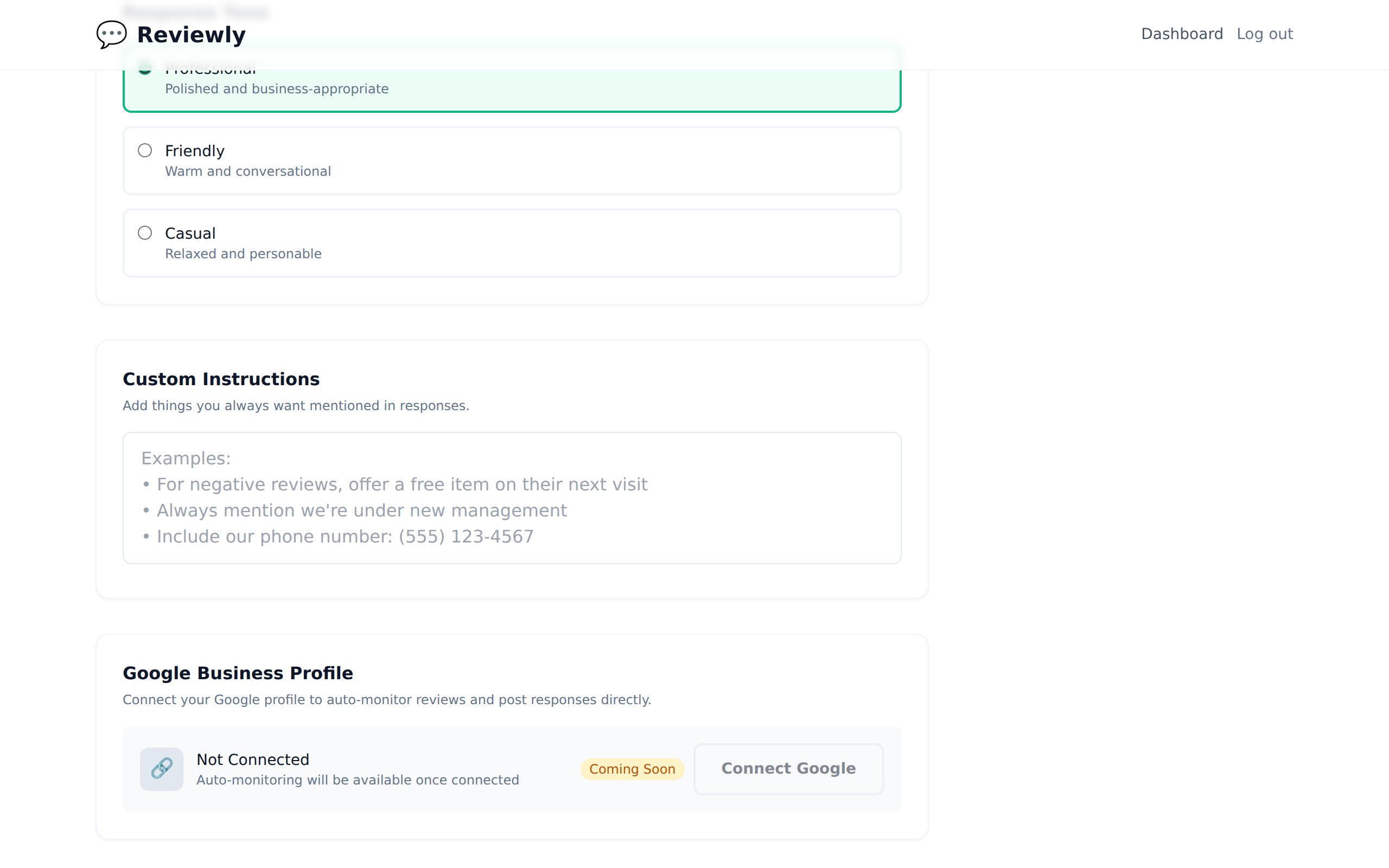Click the Coming Soon badge
The width and height of the screenshot is (1389, 868).
(x=632, y=769)
